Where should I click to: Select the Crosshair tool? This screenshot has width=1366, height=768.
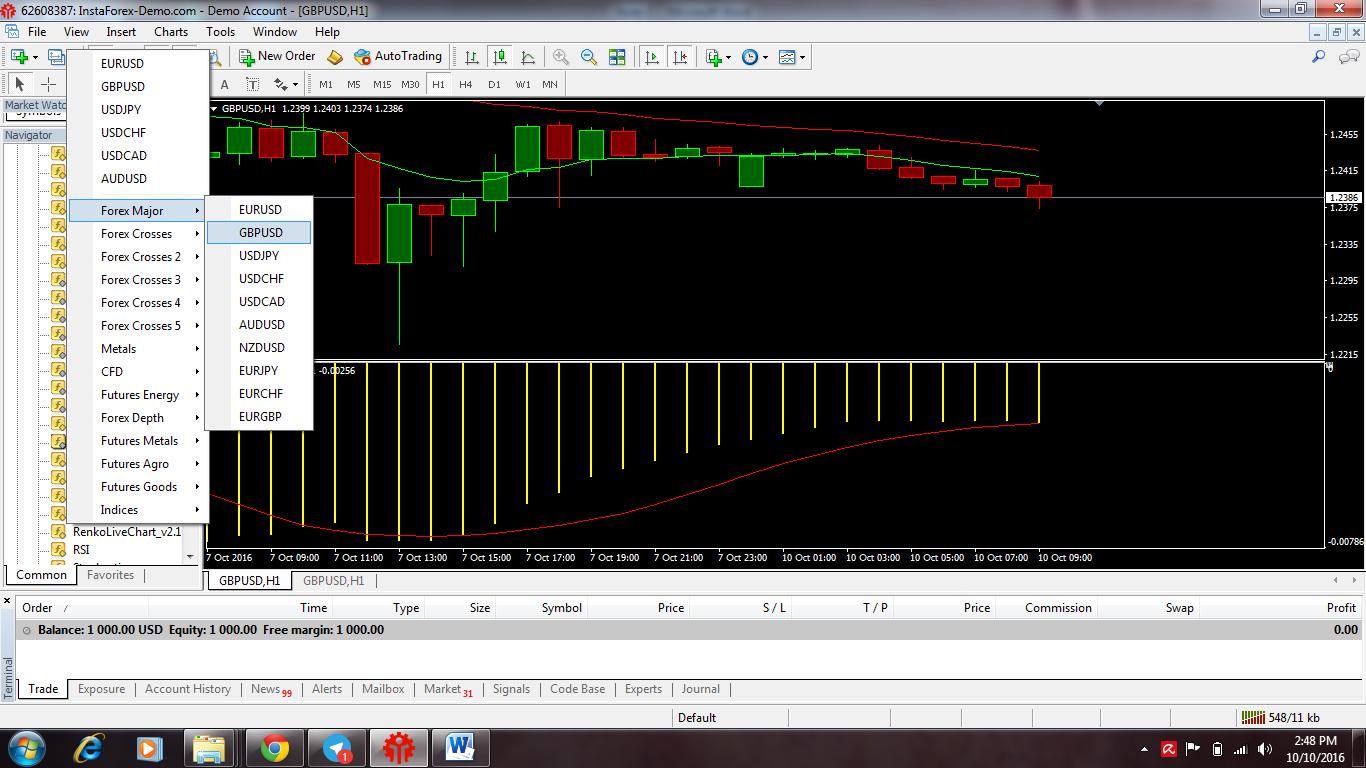(x=49, y=83)
